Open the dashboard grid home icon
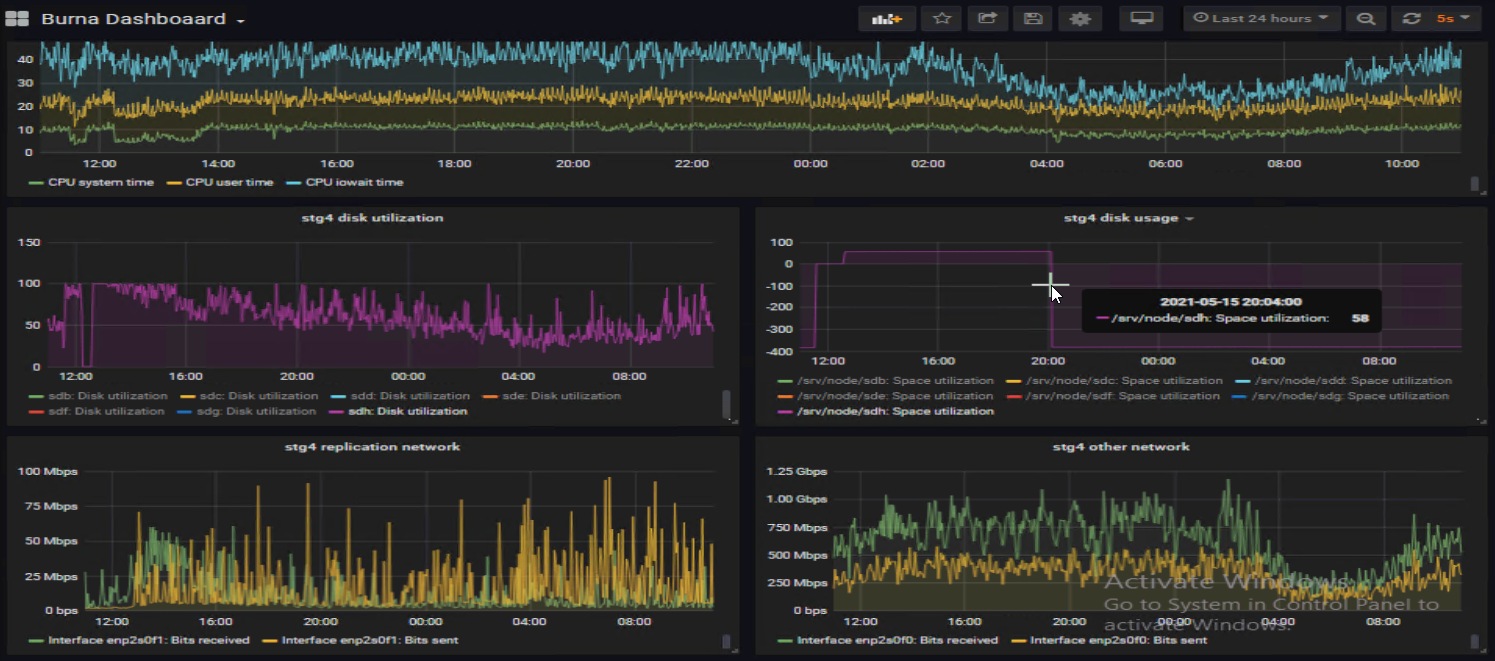 pos(17,19)
